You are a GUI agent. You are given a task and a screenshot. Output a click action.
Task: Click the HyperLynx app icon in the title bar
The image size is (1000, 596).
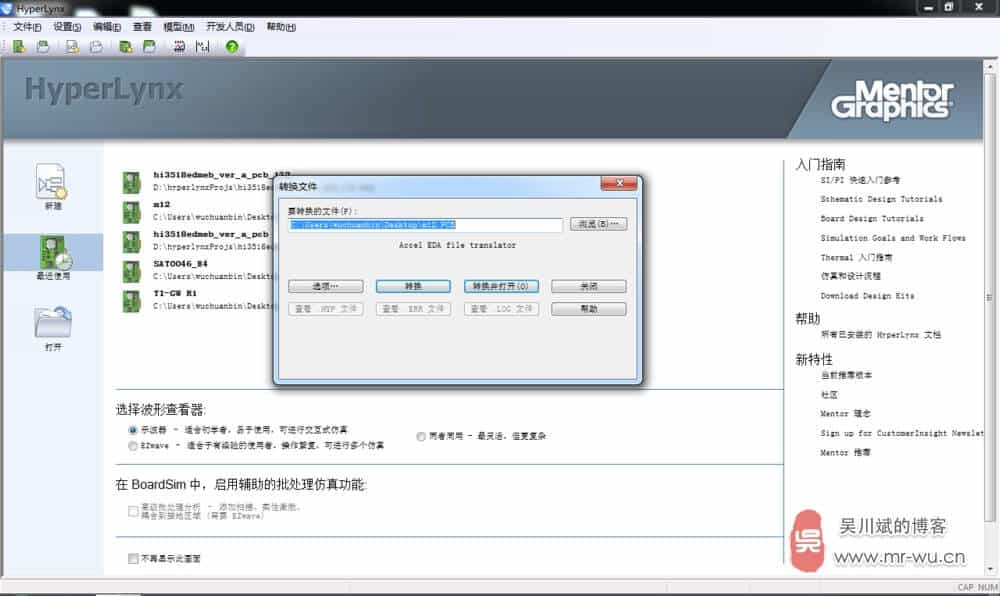point(7,8)
